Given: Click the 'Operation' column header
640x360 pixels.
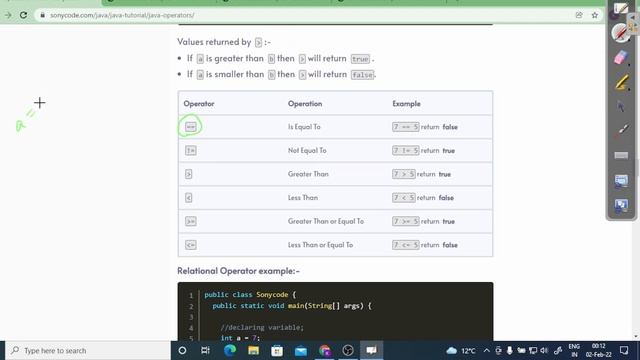Looking at the screenshot, I should pyautogui.click(x=305, y=104).
